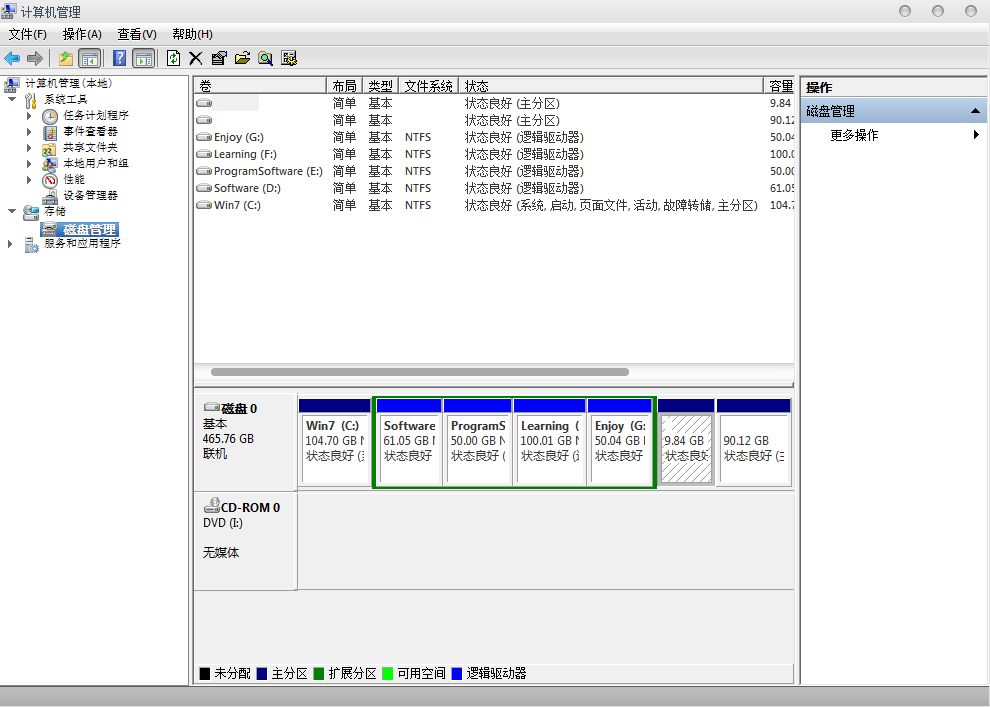The height and width of the screenshot is (707, 990).
Task: Expand the 服务和应用程序 tree node
Action: coord(8,243)
